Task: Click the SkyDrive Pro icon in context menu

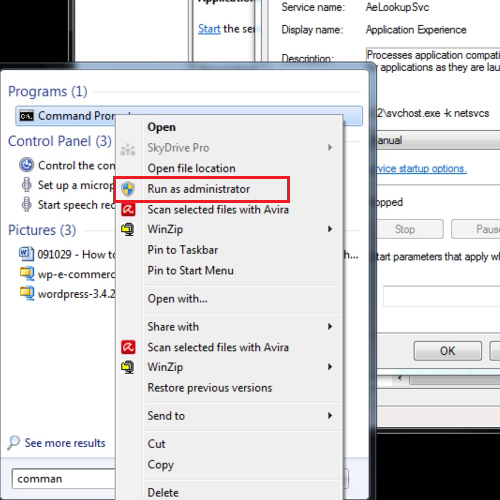Action: coord(128,149)
